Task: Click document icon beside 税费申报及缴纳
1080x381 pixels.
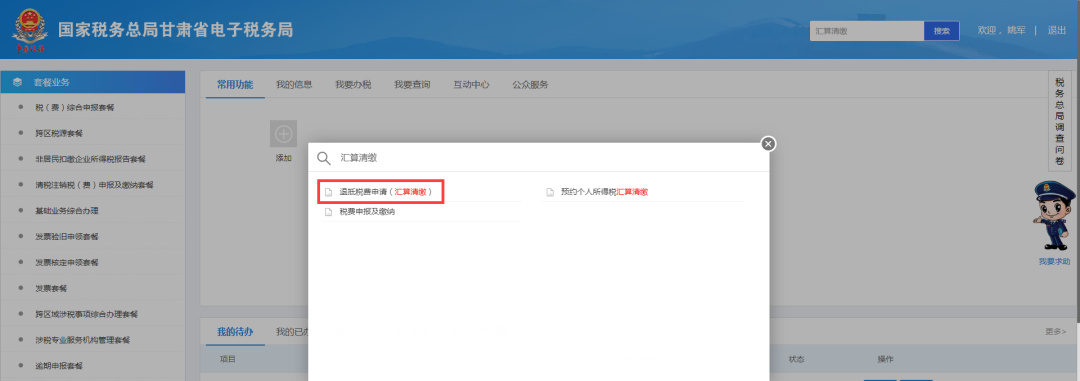Action: [x=329, y=212]
